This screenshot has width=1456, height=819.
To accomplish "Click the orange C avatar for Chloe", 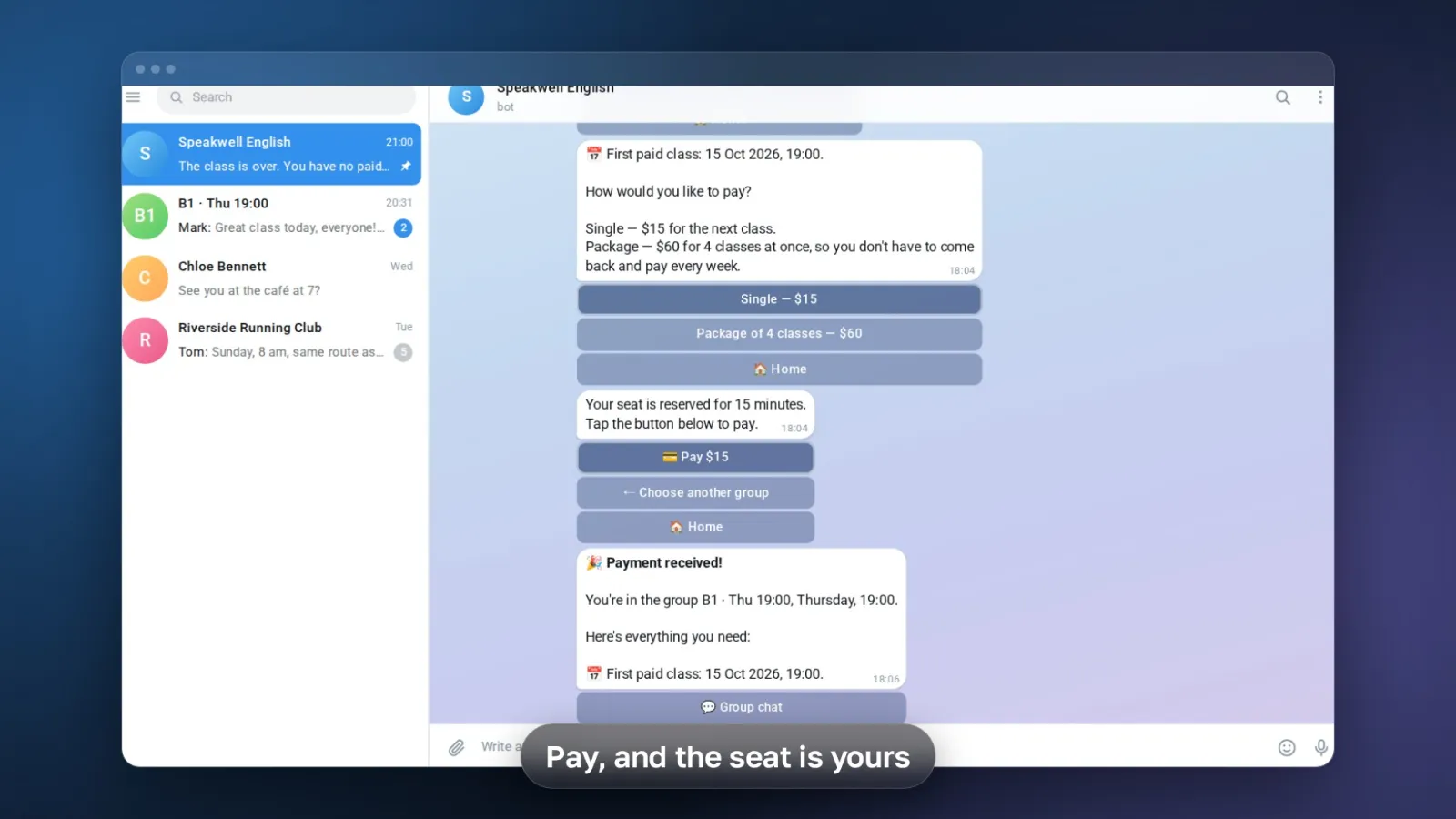I will tap(145, 278).
